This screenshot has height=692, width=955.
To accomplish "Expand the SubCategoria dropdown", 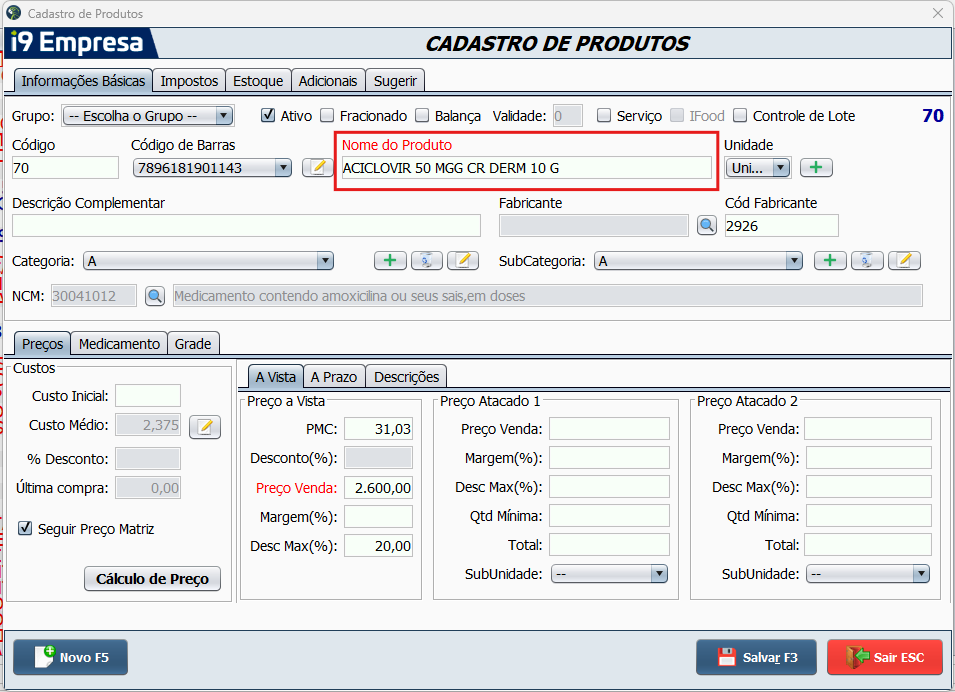I will [x=793, y=261].
